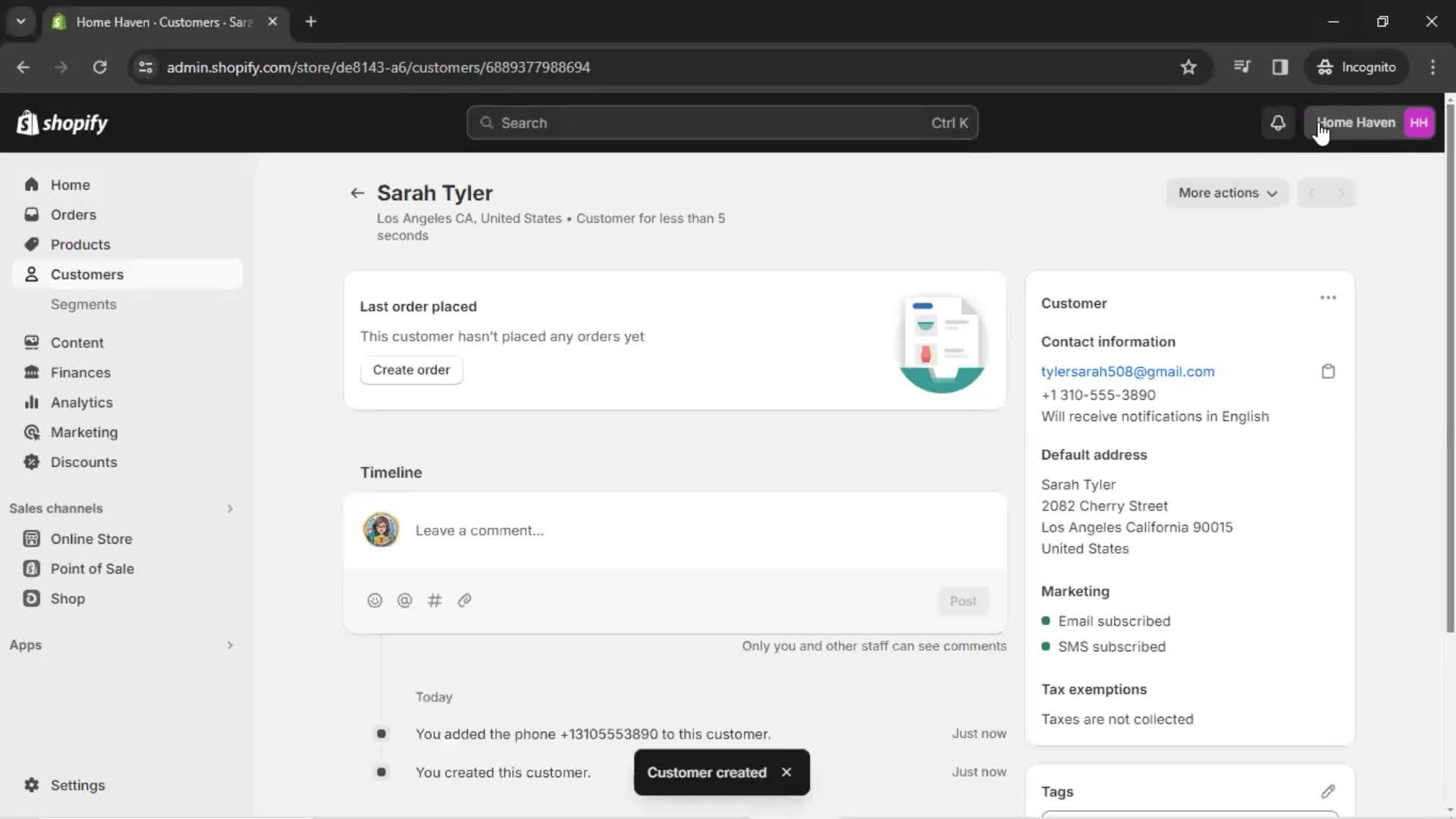
Task: Click the tylersarah508@gmail.com email link
Action: 1128,371
